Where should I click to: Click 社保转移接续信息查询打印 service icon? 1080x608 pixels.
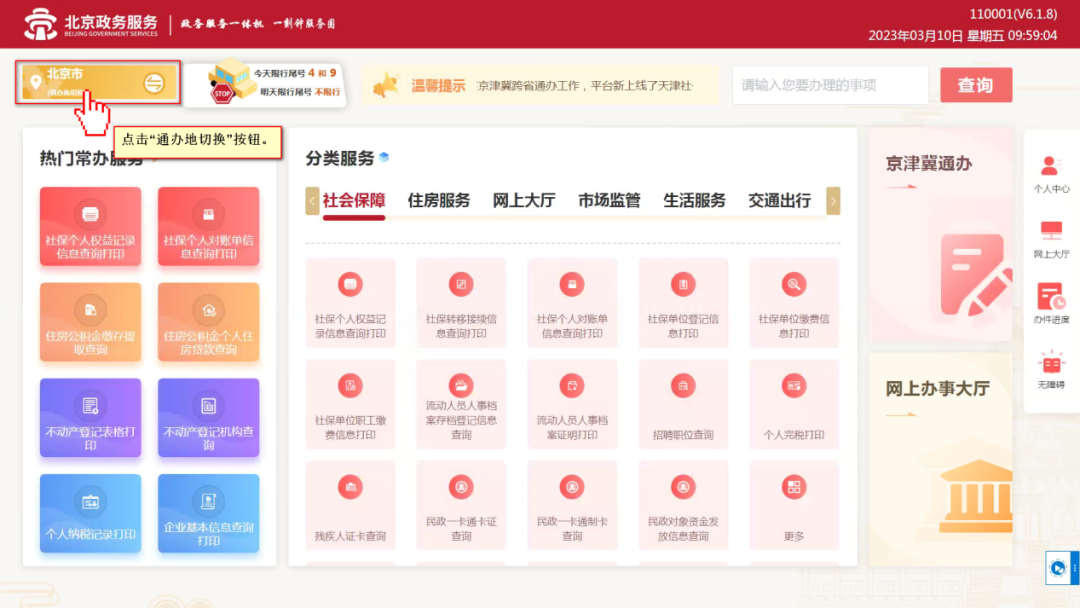point(461,304)
